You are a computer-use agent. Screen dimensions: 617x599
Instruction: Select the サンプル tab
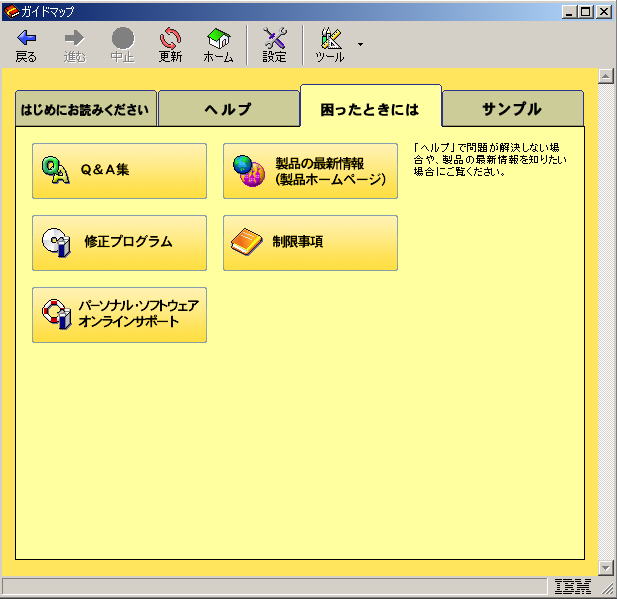512,109
